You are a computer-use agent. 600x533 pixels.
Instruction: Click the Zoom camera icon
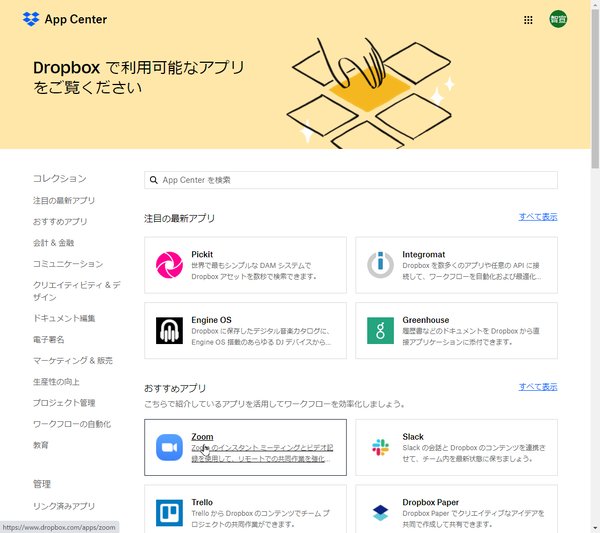169,447
